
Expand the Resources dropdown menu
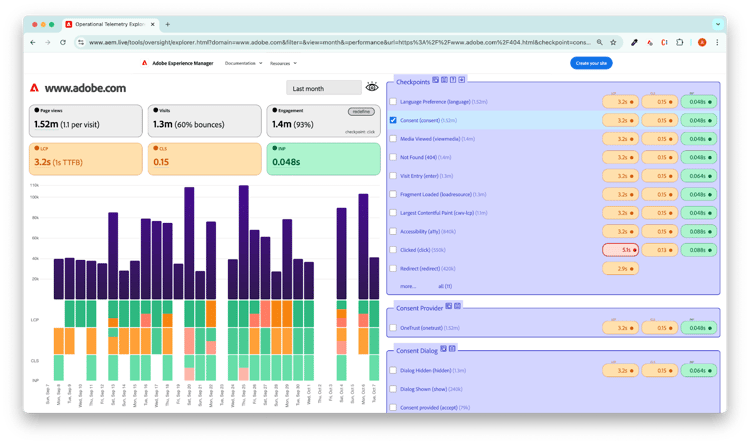pos(286,63)
